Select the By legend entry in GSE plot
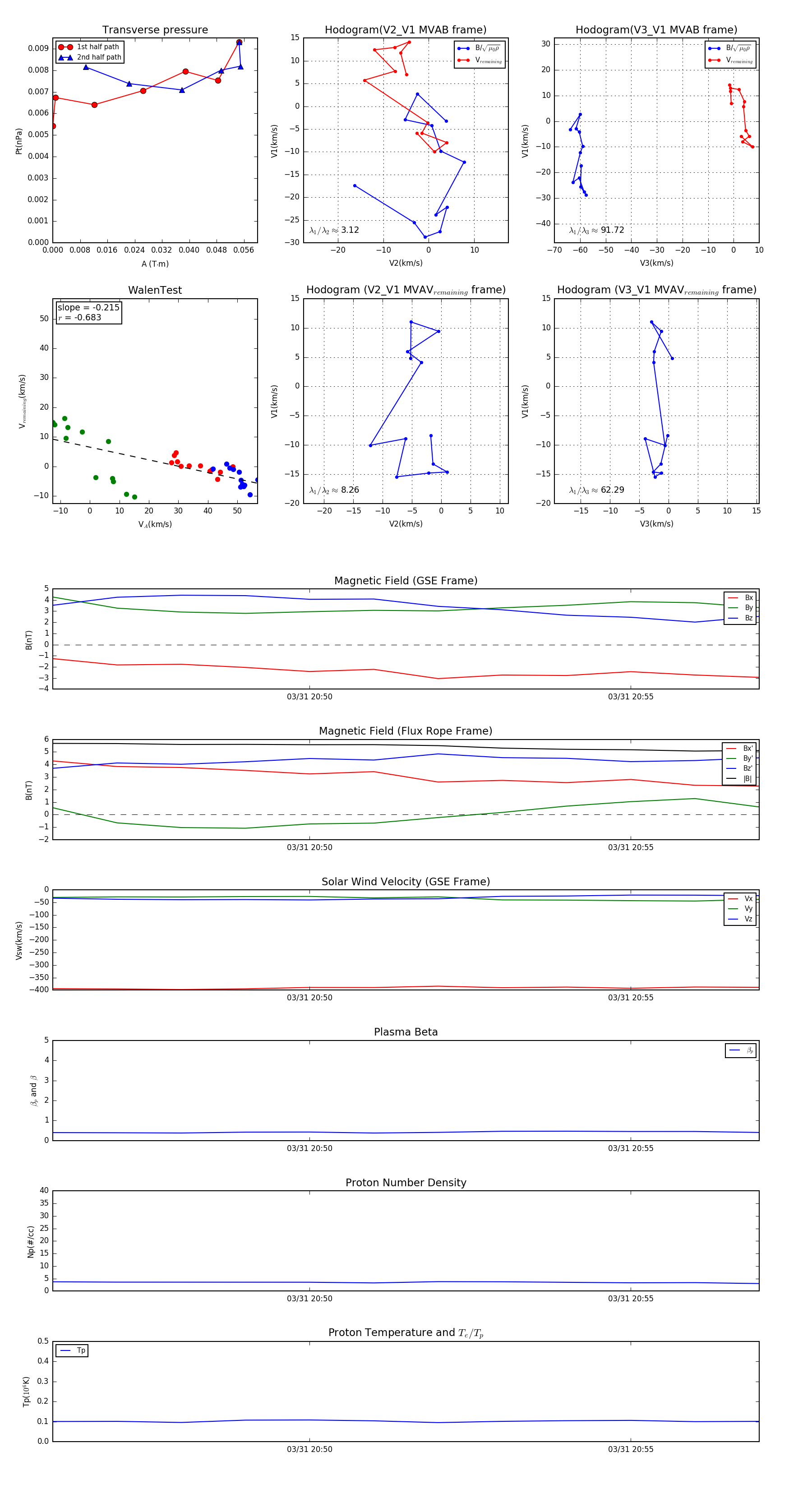The image size is (812, 1489). click(740, 607)
